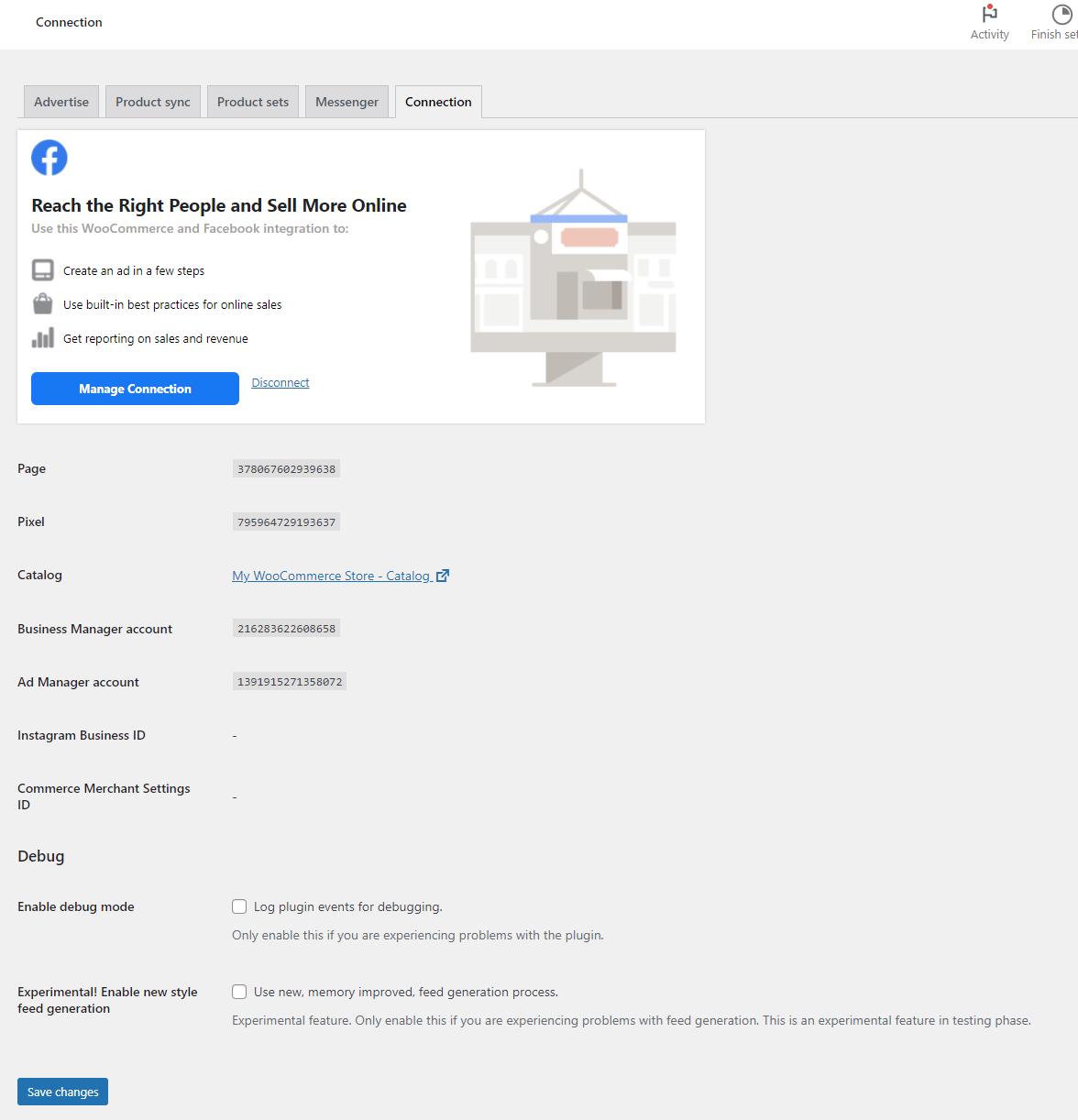Click the Experimental feature help text
1078x1120 pixels.
(x=632, y=1021)
